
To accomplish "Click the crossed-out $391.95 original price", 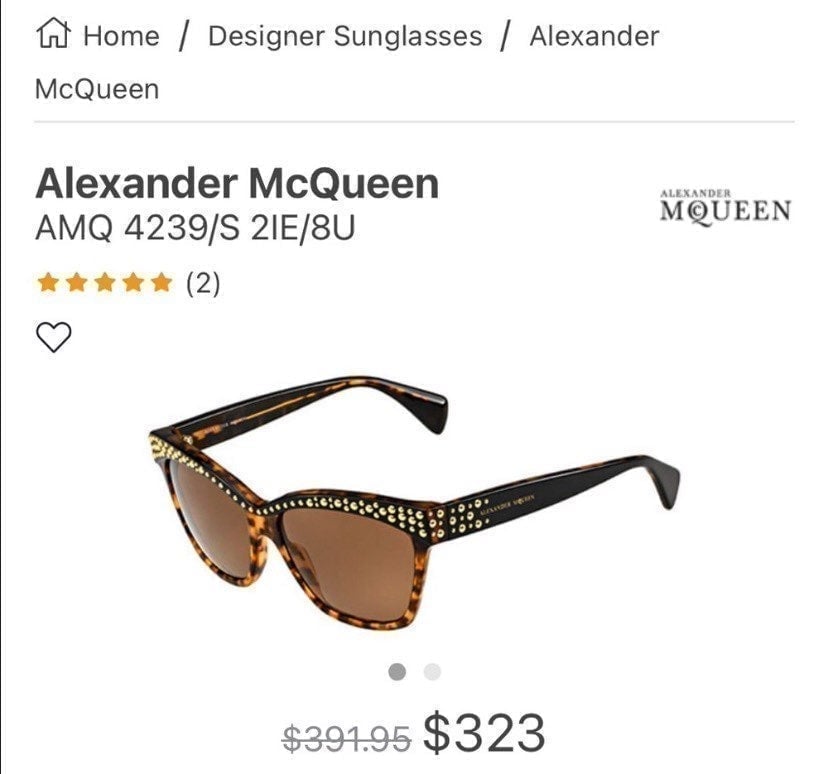I will [x=346, y=737].
